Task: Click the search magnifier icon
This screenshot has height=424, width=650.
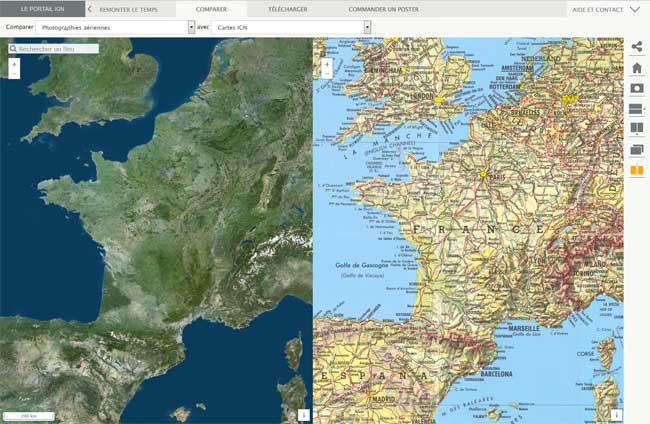Action: [x=13, y=49]
